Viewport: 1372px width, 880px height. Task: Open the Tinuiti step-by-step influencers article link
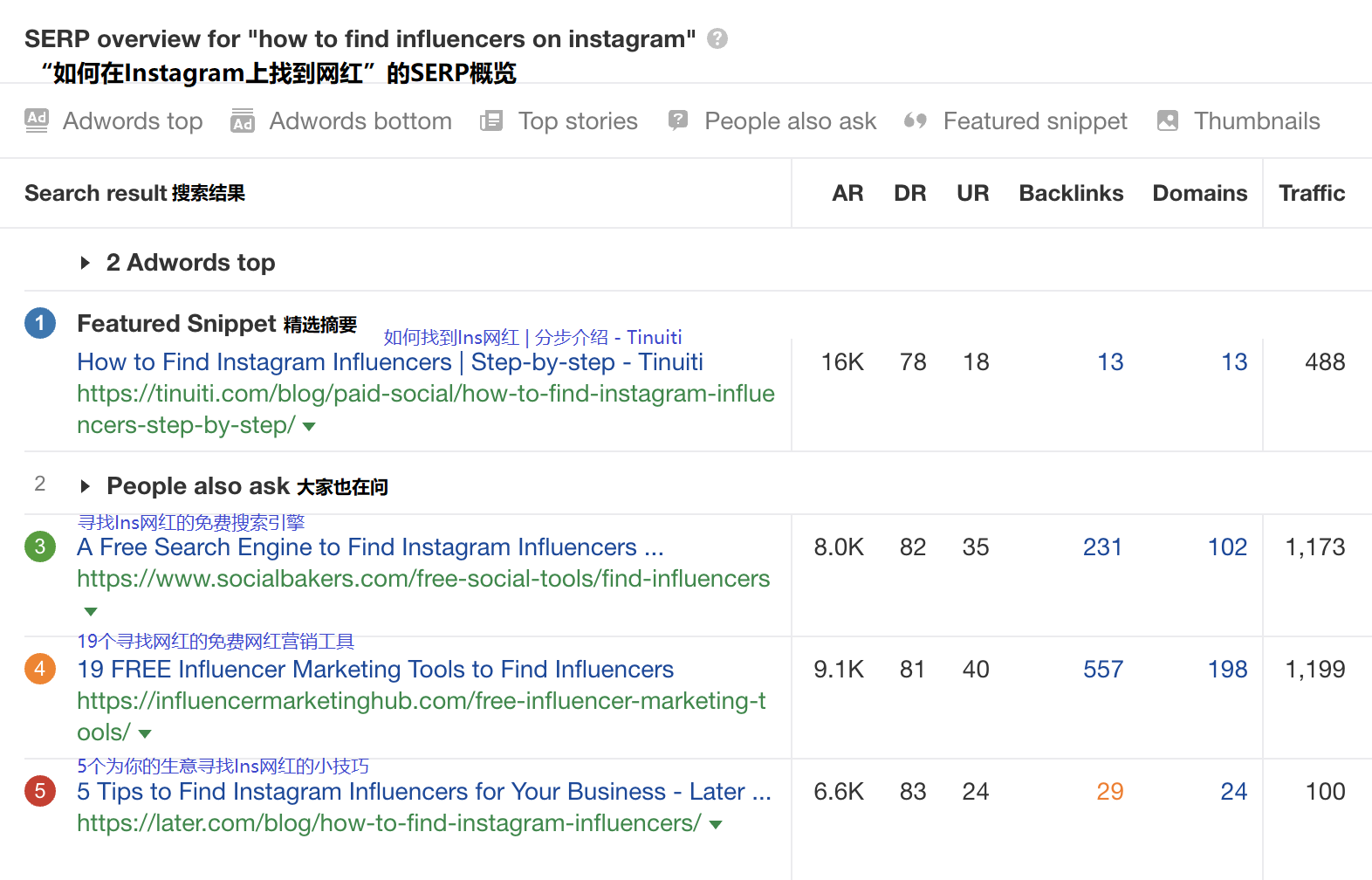pos(390,361)
